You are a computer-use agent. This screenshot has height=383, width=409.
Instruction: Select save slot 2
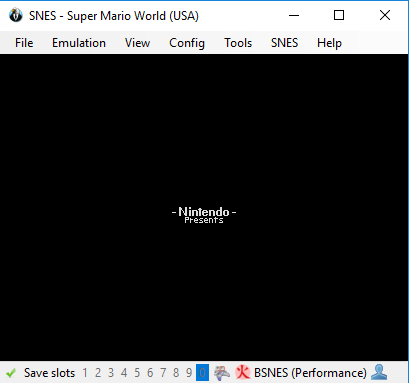98,373
